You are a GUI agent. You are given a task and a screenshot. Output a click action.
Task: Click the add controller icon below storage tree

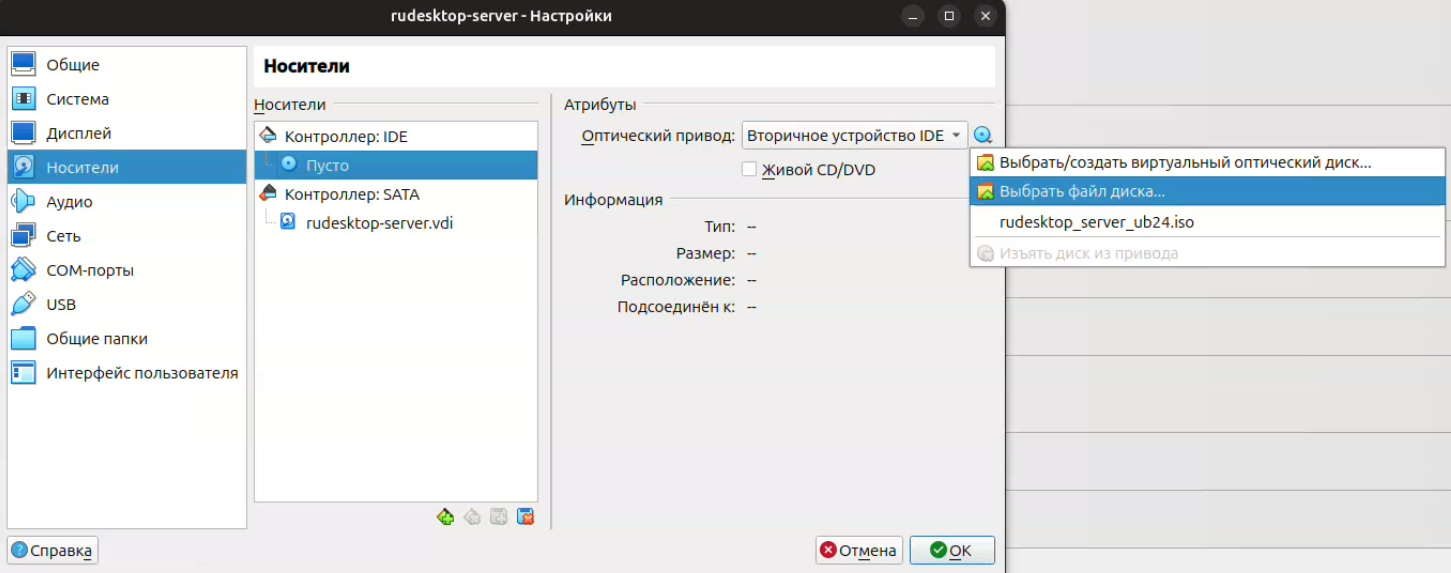click(x=446, y=517)
